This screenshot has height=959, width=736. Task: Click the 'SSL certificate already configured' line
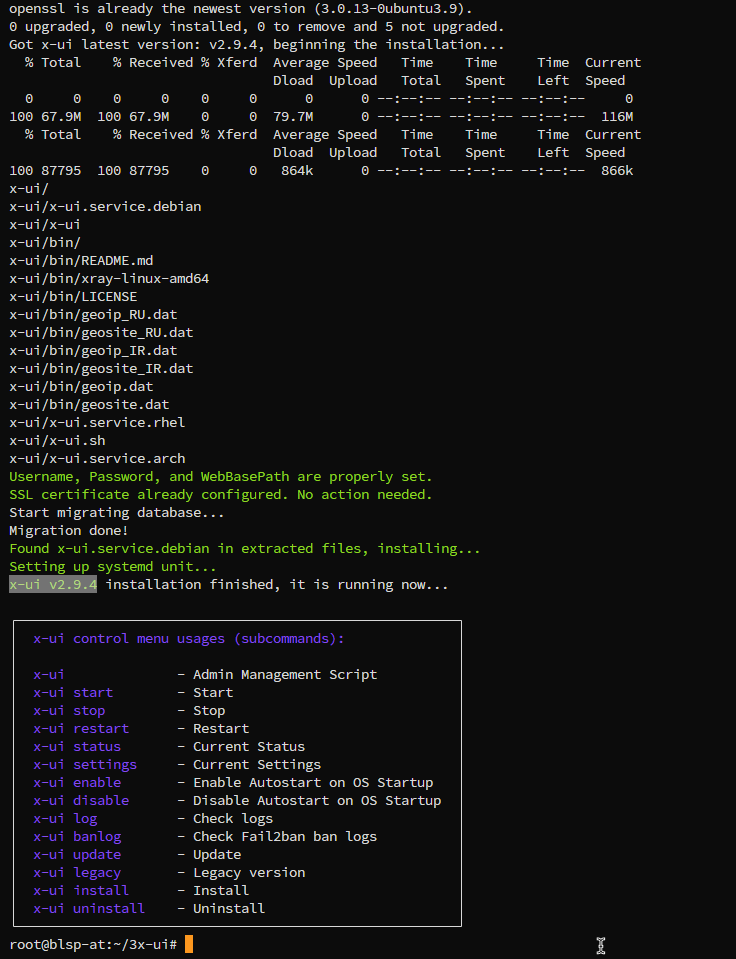221,494
